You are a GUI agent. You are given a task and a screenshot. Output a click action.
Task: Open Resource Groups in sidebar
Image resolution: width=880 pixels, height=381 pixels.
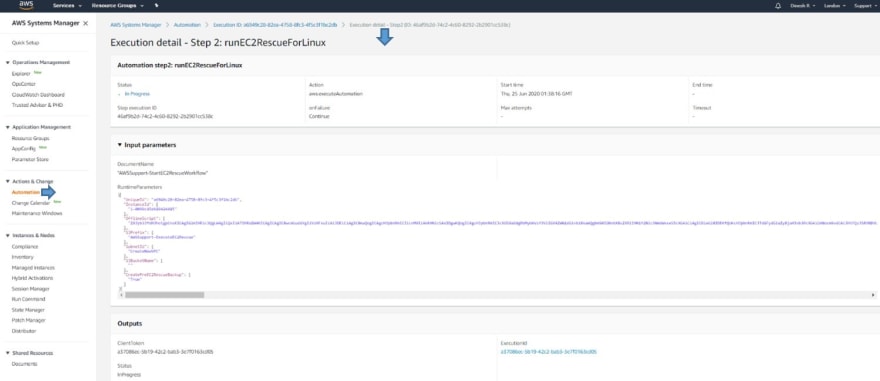30,138
